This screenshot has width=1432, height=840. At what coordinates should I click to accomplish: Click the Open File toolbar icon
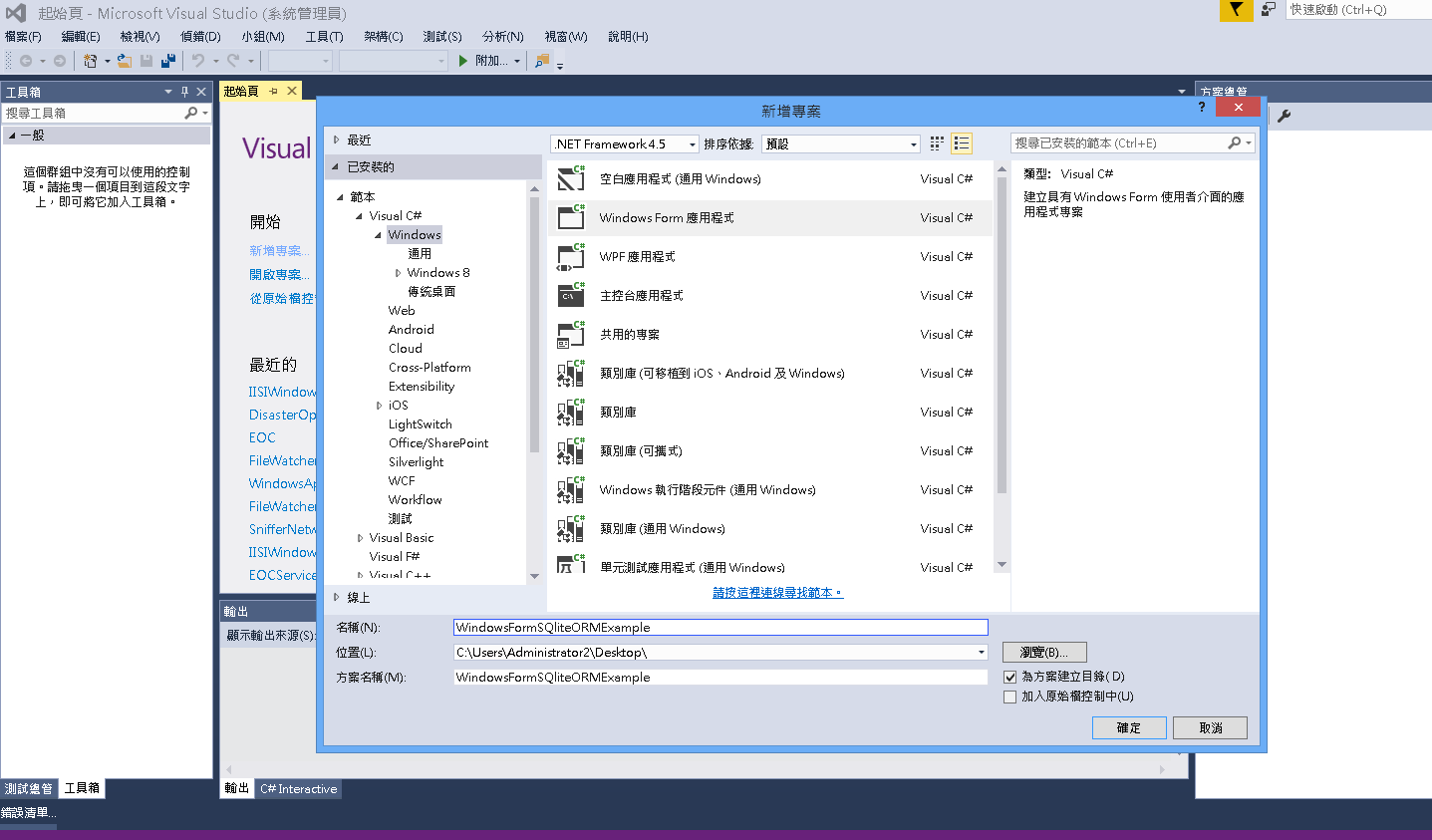pos(125,61)
